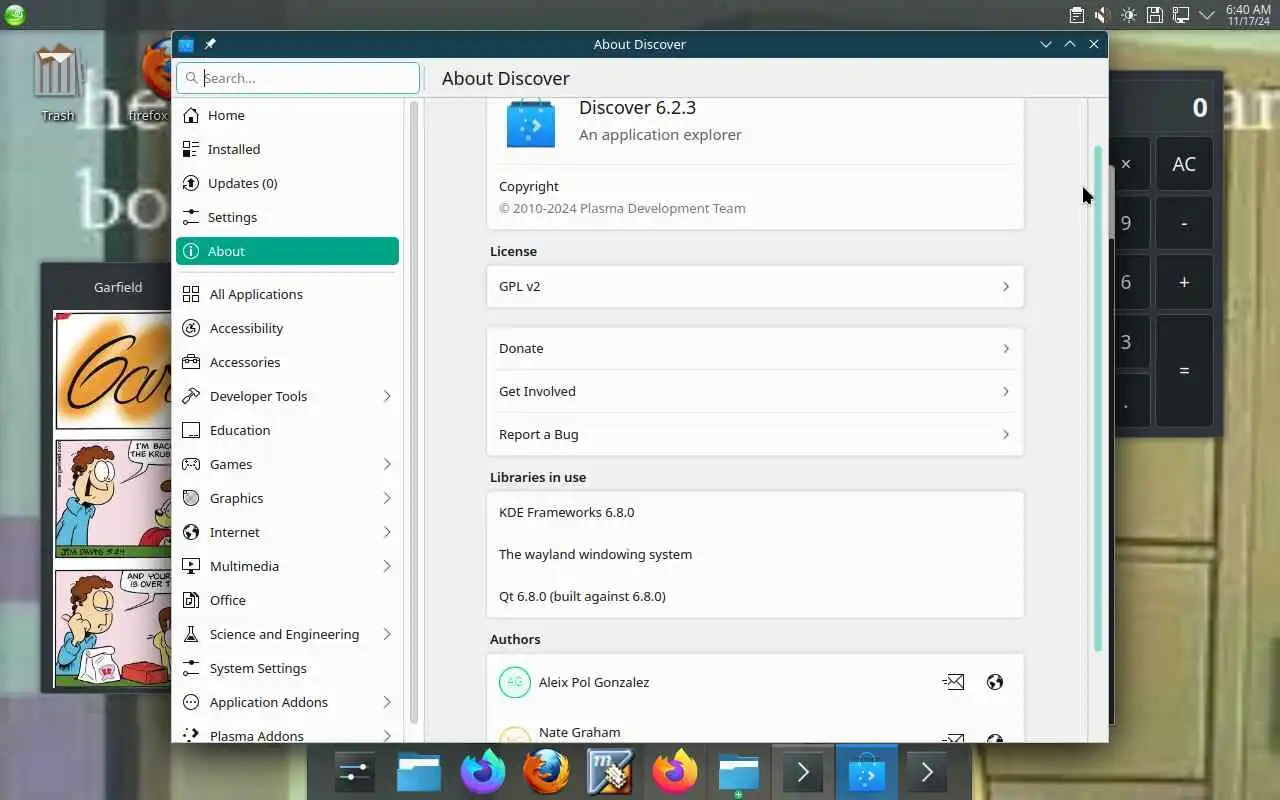
Task: Expand the Graphics category arrow
Action: tap(387, 498)
